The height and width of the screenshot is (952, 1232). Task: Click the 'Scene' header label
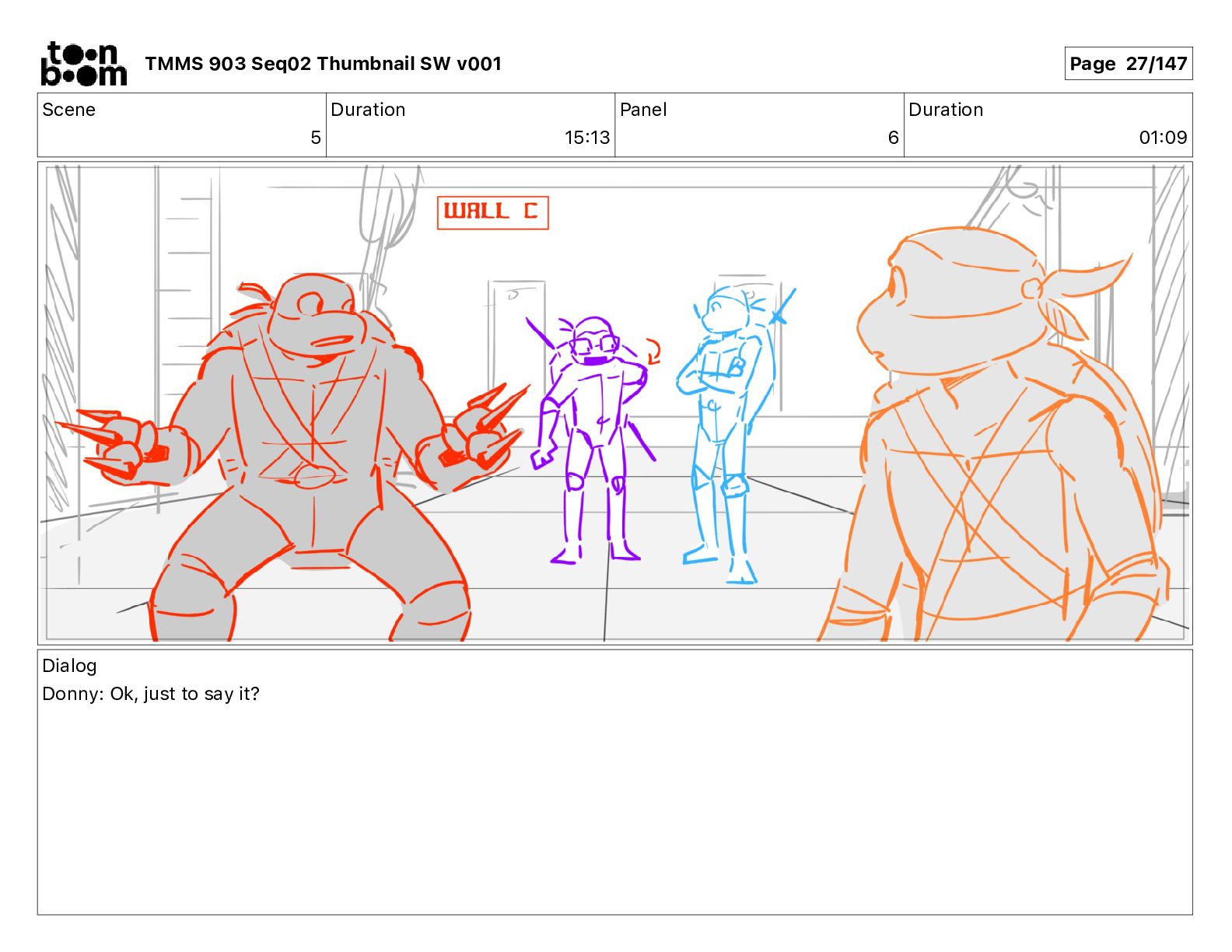68,110
